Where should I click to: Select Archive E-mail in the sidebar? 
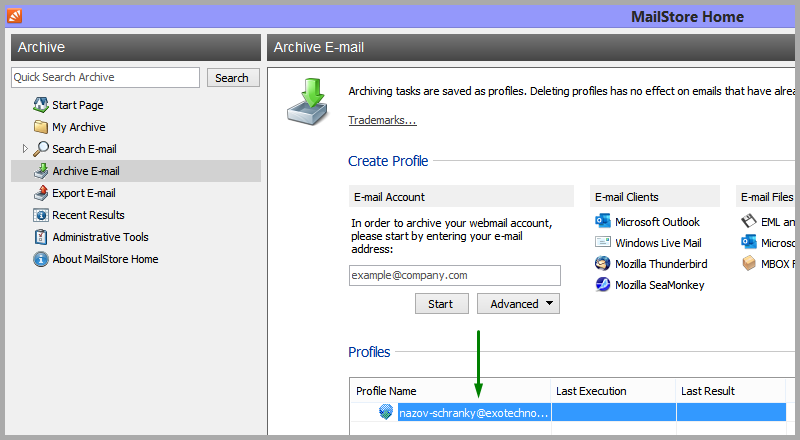pos(85,171)
